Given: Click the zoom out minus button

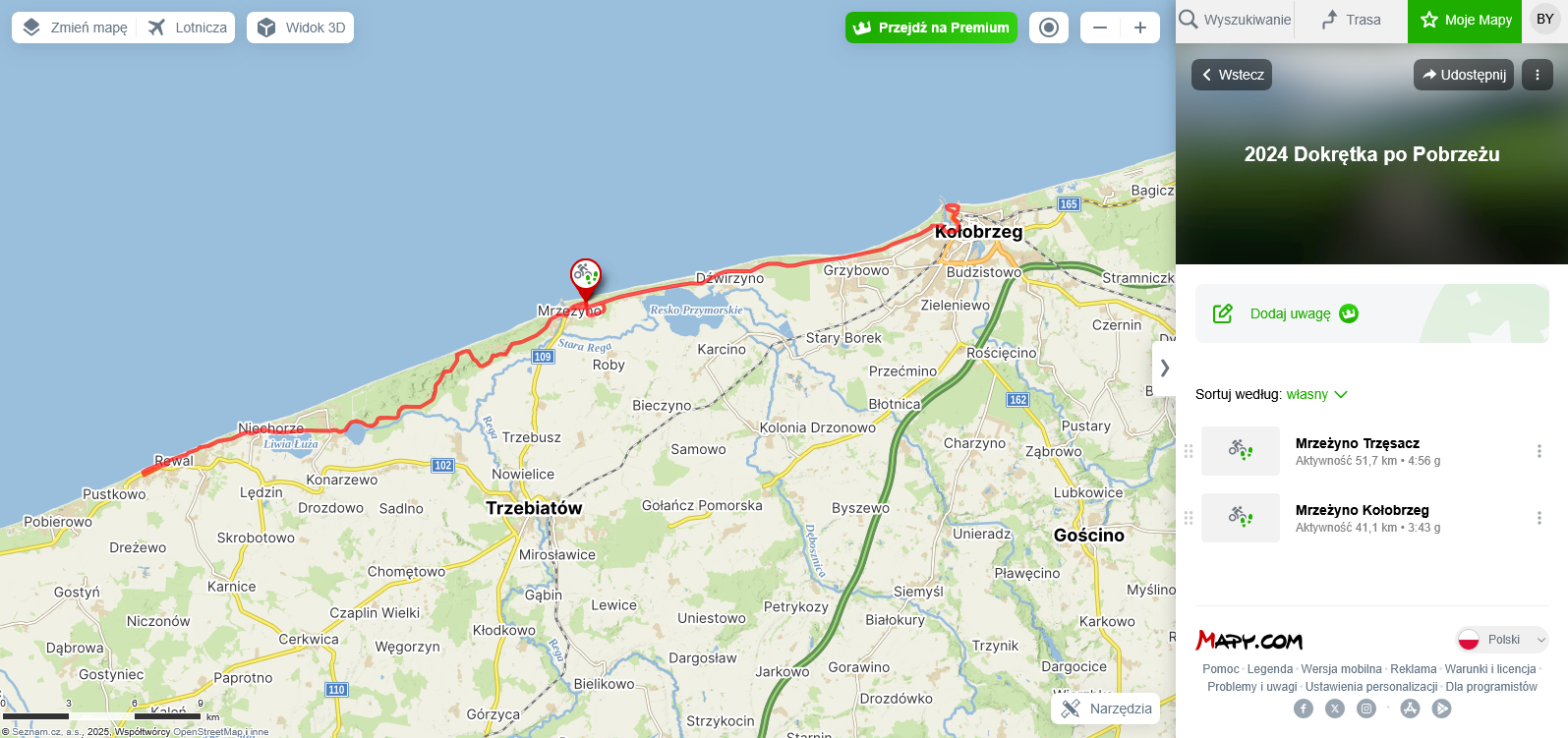Looking at the screenshot, I should tap(1100, 28).
